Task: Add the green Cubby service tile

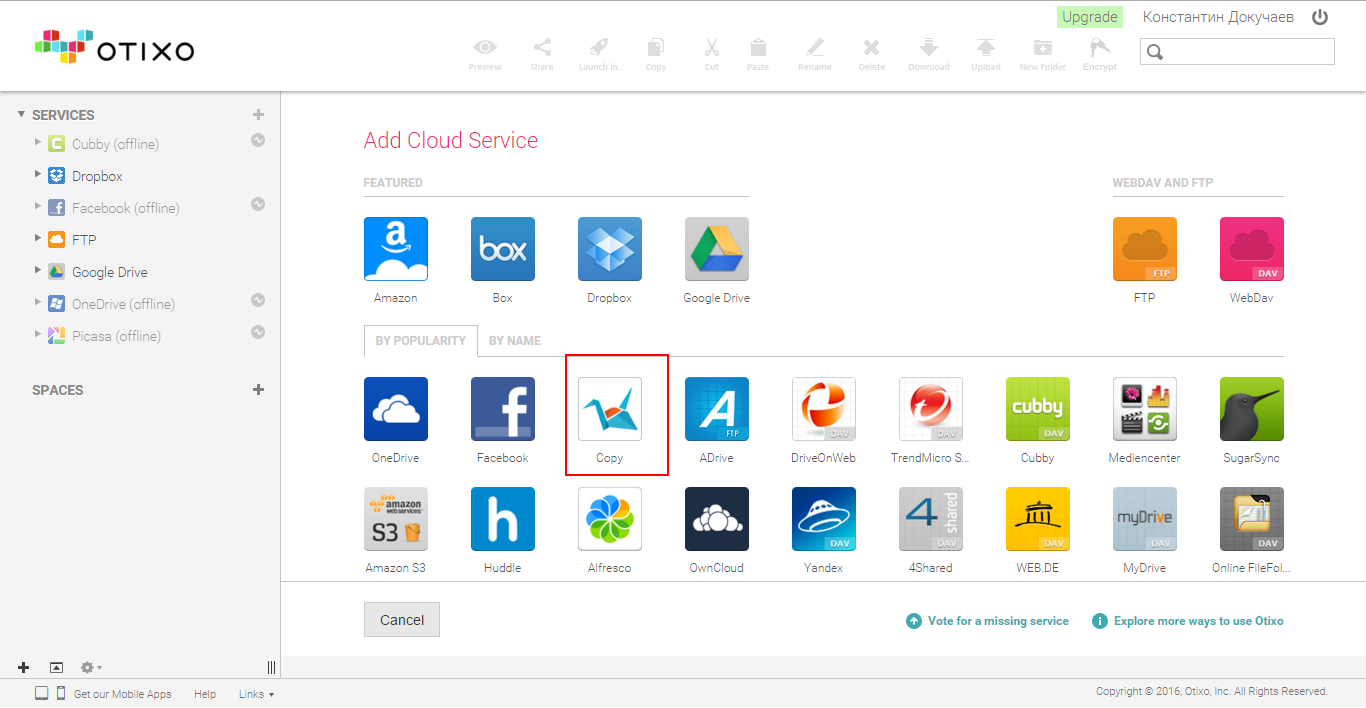Action: pos(1038,409)
